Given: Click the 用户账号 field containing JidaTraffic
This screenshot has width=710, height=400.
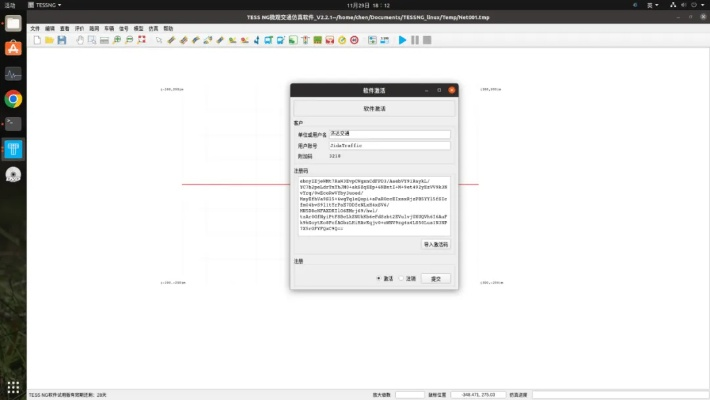Looking at the screenshot, I should [x=389, y=145].
